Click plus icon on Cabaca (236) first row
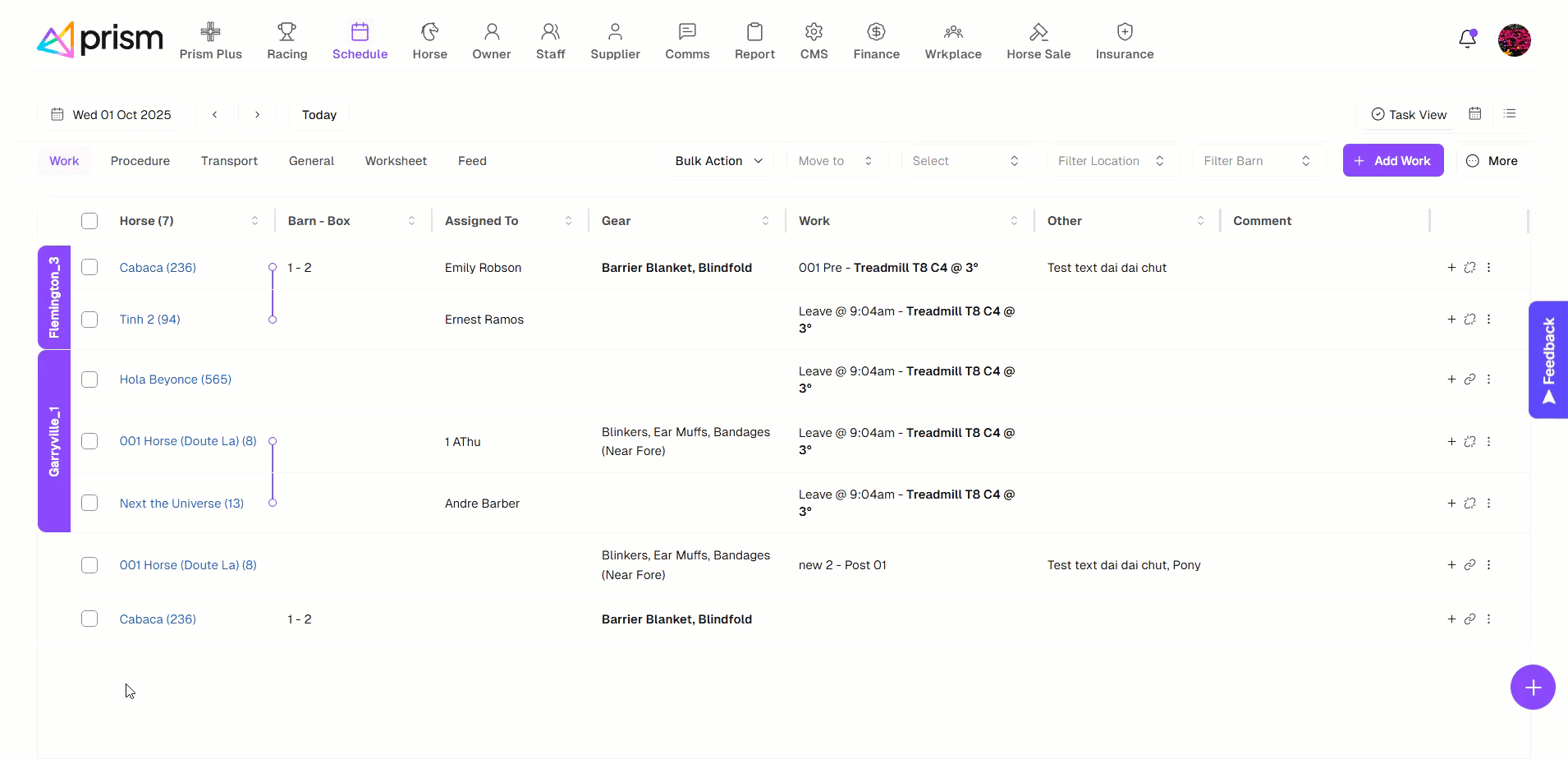 coord(1451,268)
